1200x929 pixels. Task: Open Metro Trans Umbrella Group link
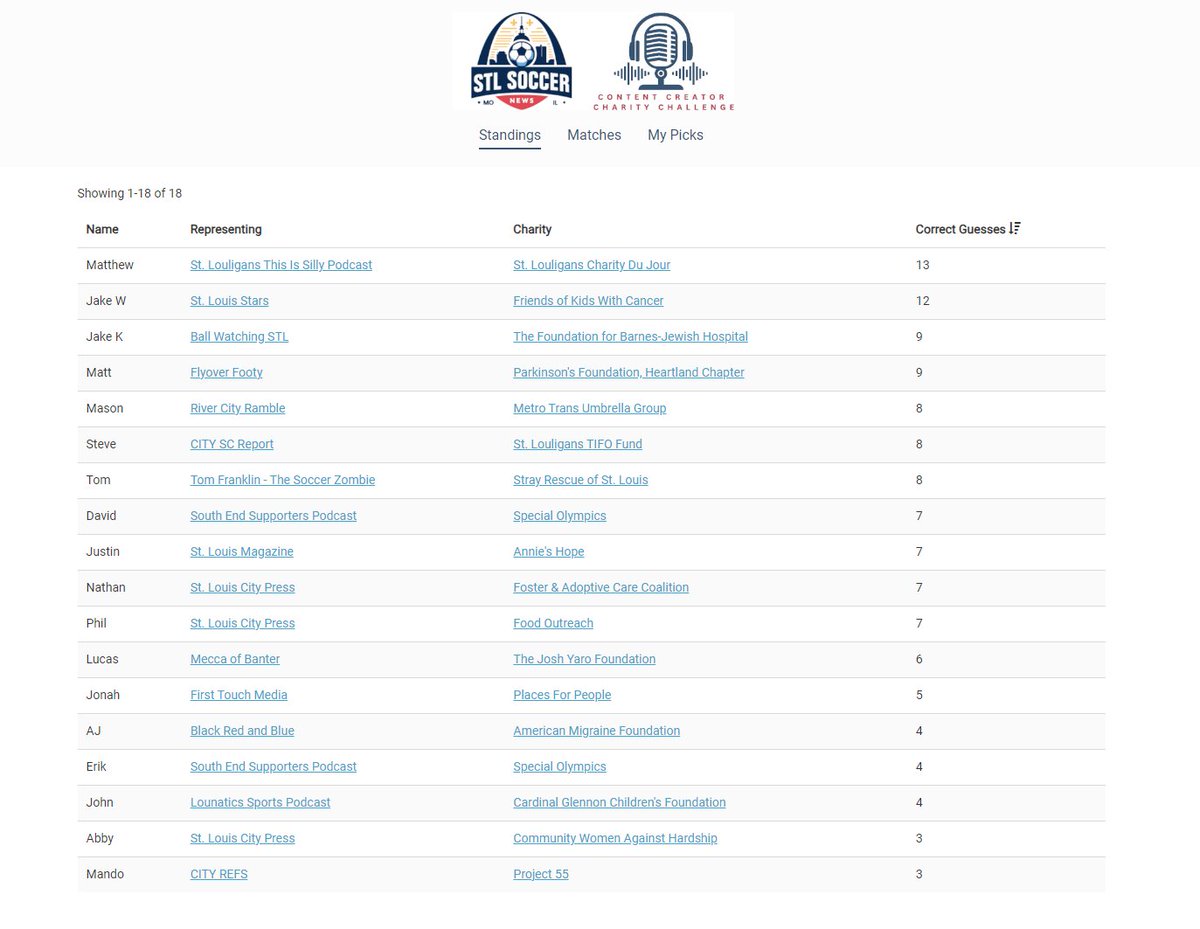(x=590, y=408)
